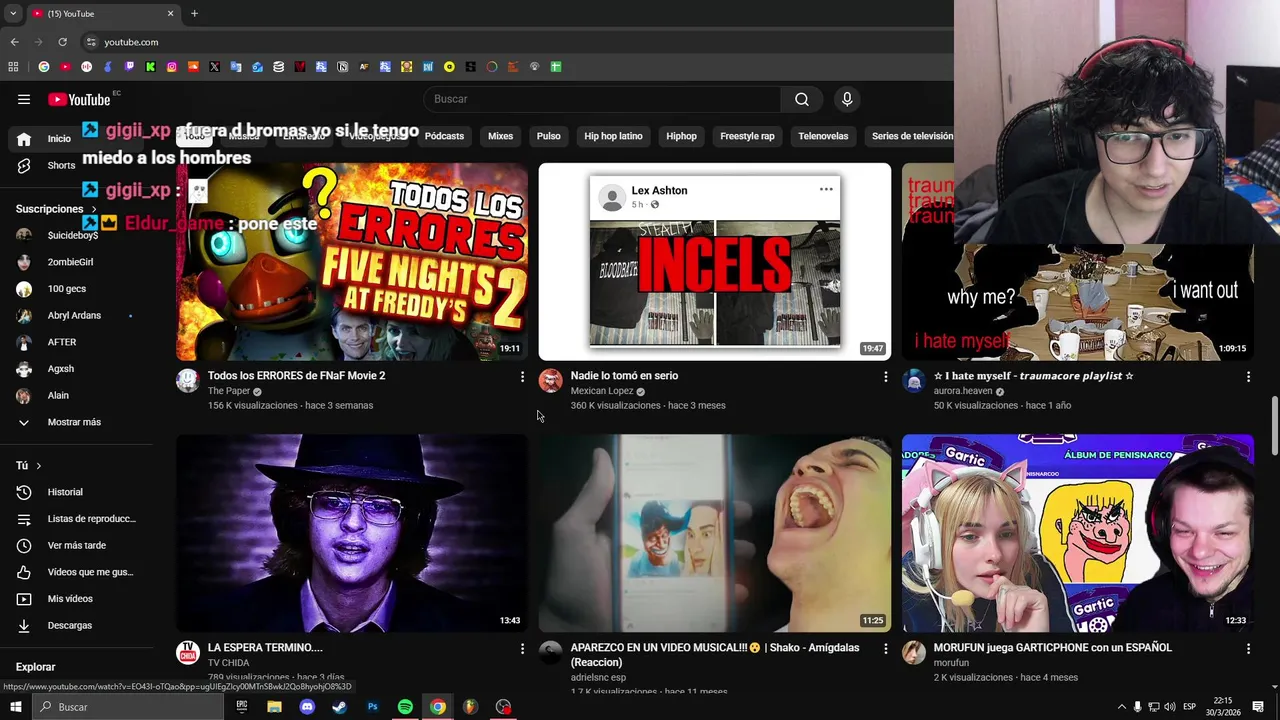Select the Mixes filter chip

click(x=500, y=136)
